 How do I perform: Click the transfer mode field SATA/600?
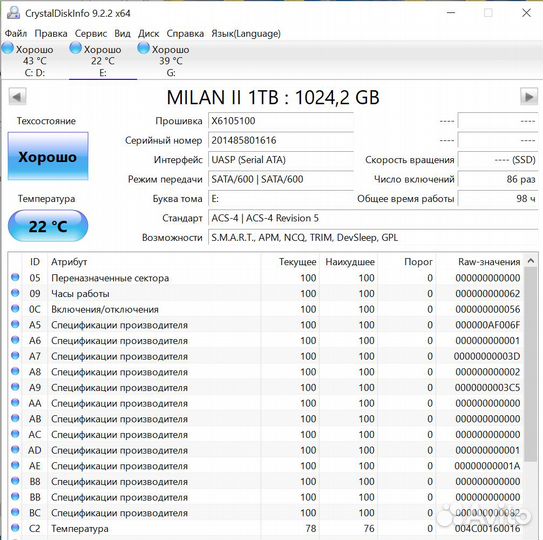pyautogui.click(x=281, y=179)
